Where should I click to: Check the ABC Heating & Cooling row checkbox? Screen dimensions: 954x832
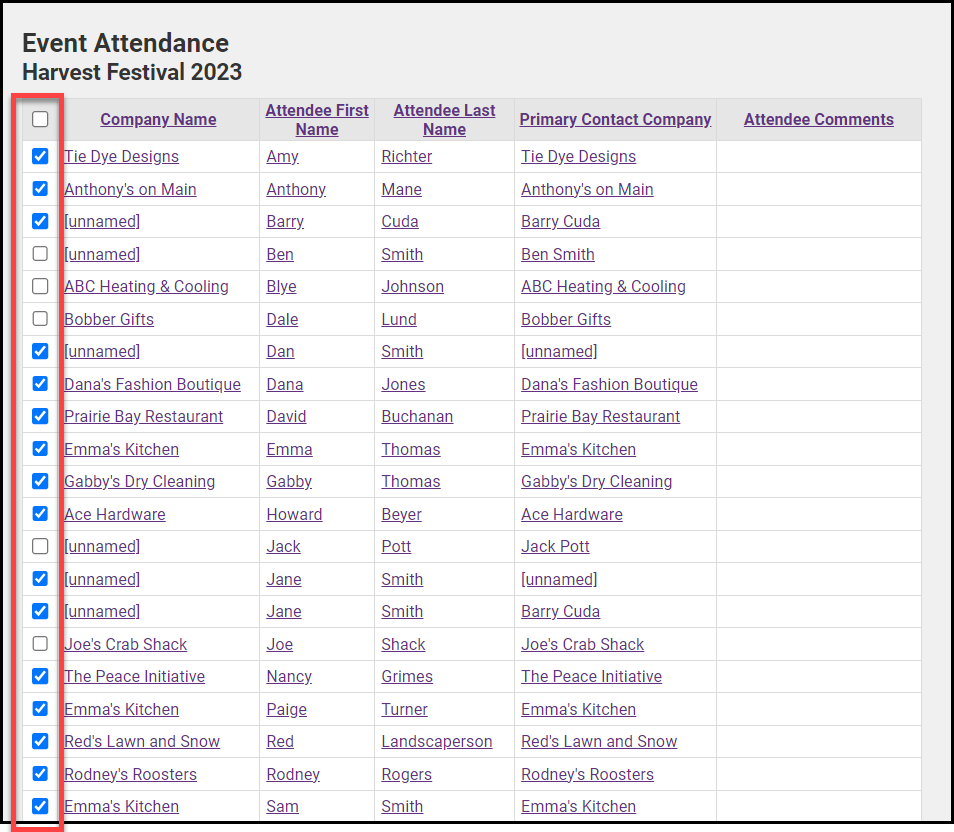[x=40, y=286]
